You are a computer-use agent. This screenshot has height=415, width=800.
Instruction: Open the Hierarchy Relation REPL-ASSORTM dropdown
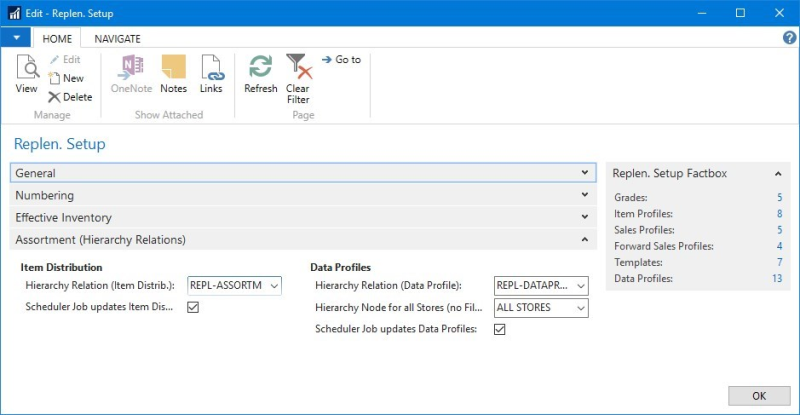pos(273,286)
